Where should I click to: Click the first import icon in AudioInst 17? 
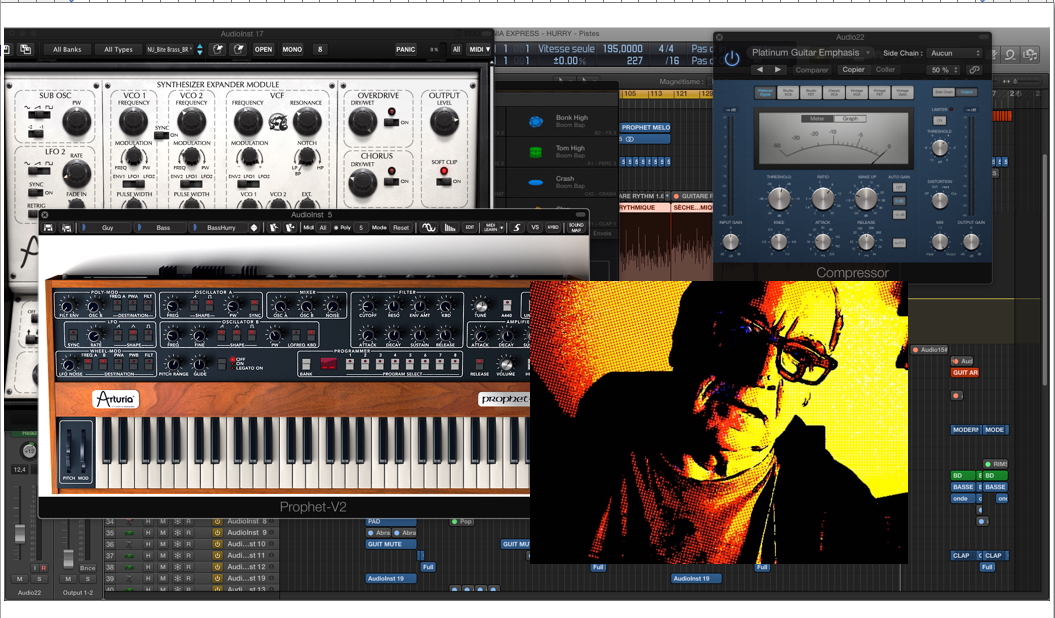(218, 49)
